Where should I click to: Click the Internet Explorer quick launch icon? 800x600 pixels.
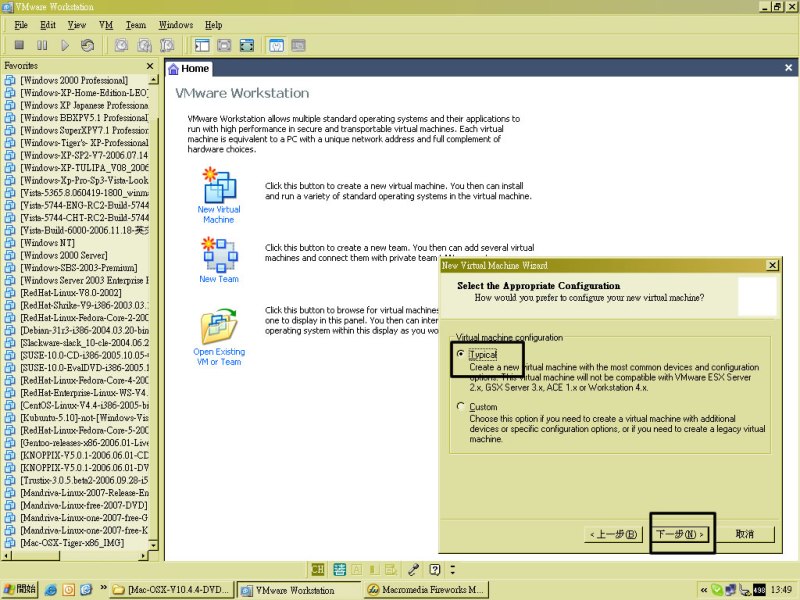click(51, 590)
